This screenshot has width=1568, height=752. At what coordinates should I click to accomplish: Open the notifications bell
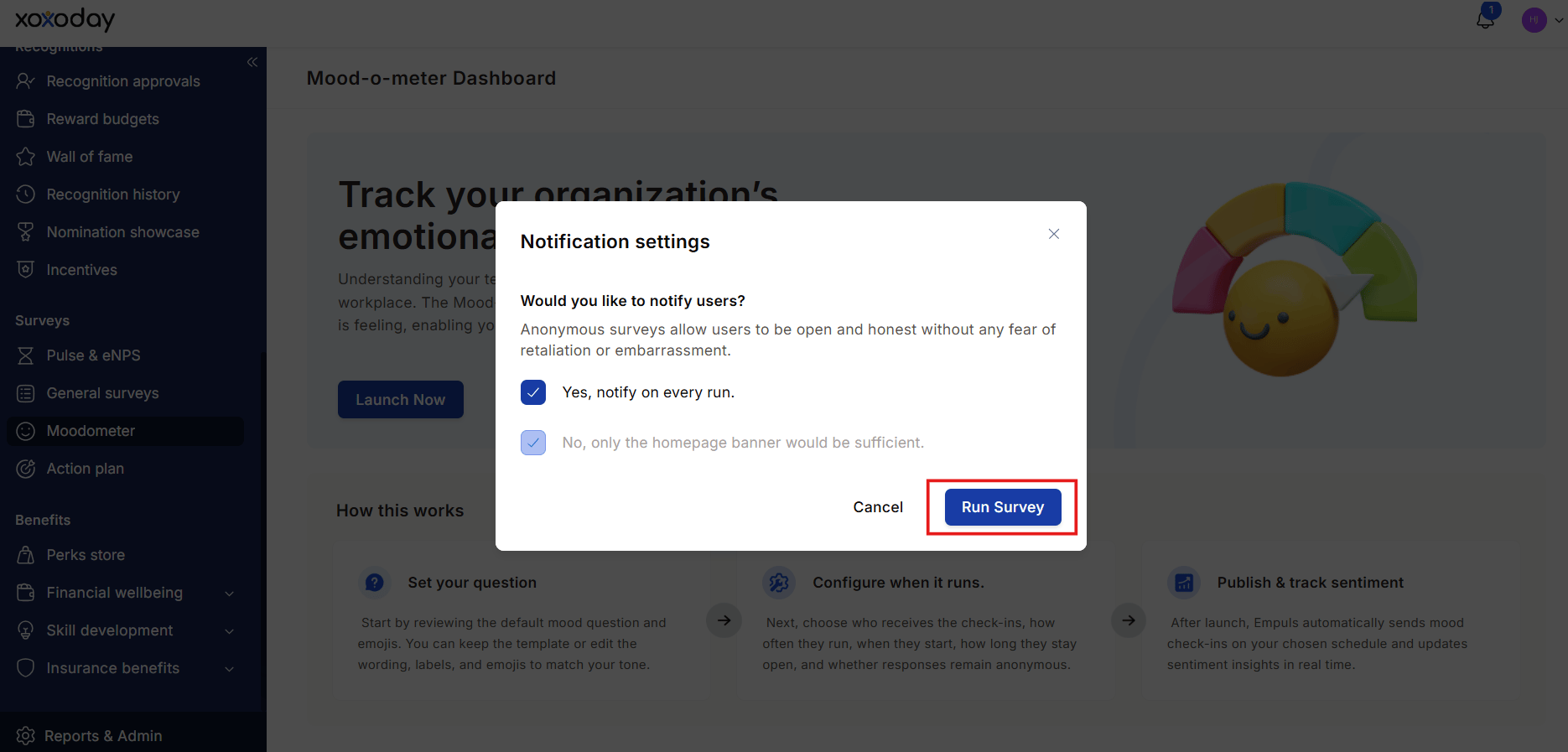click(x=1486, y=19)
